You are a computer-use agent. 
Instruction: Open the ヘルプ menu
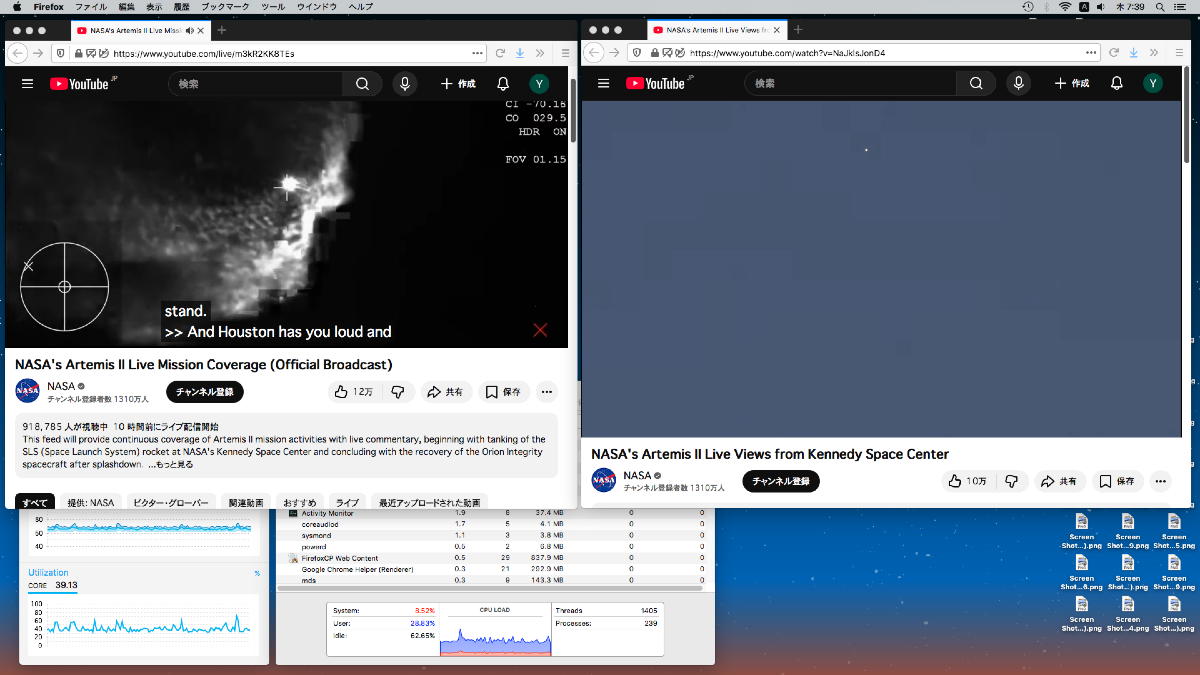point(360,7)
